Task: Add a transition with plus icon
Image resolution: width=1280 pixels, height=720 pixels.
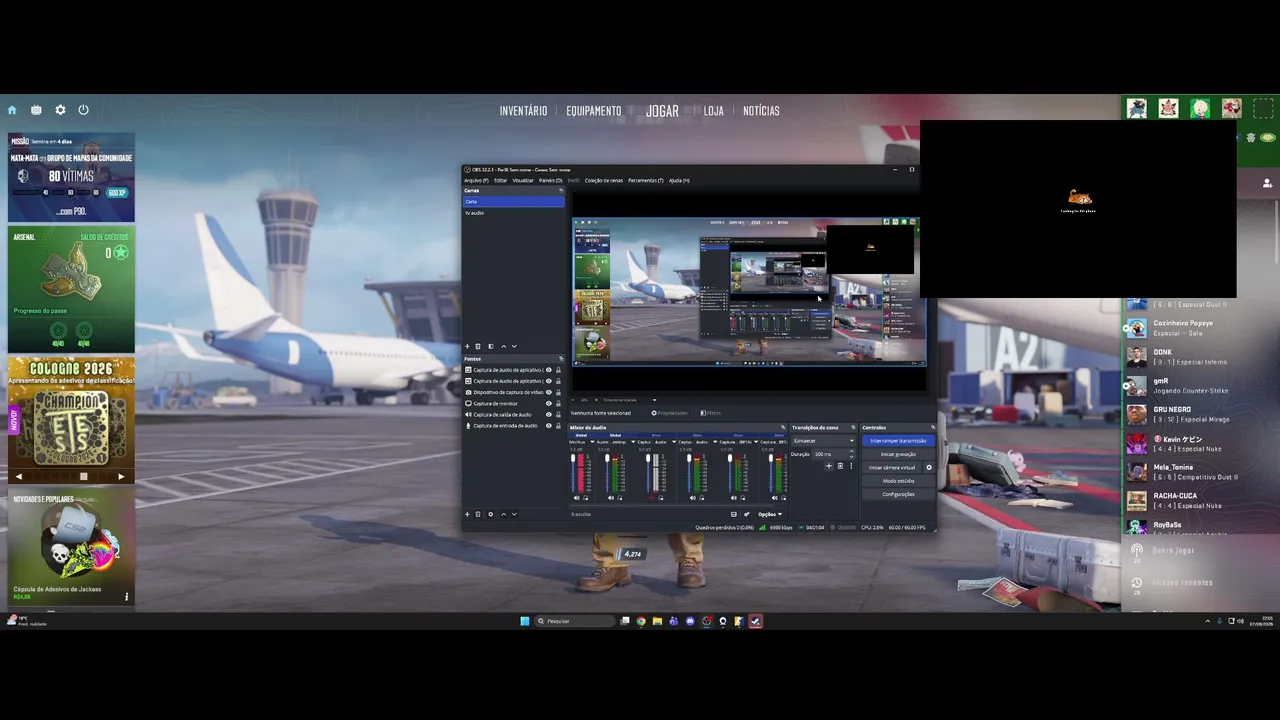Action: click(x=829, y=466)
